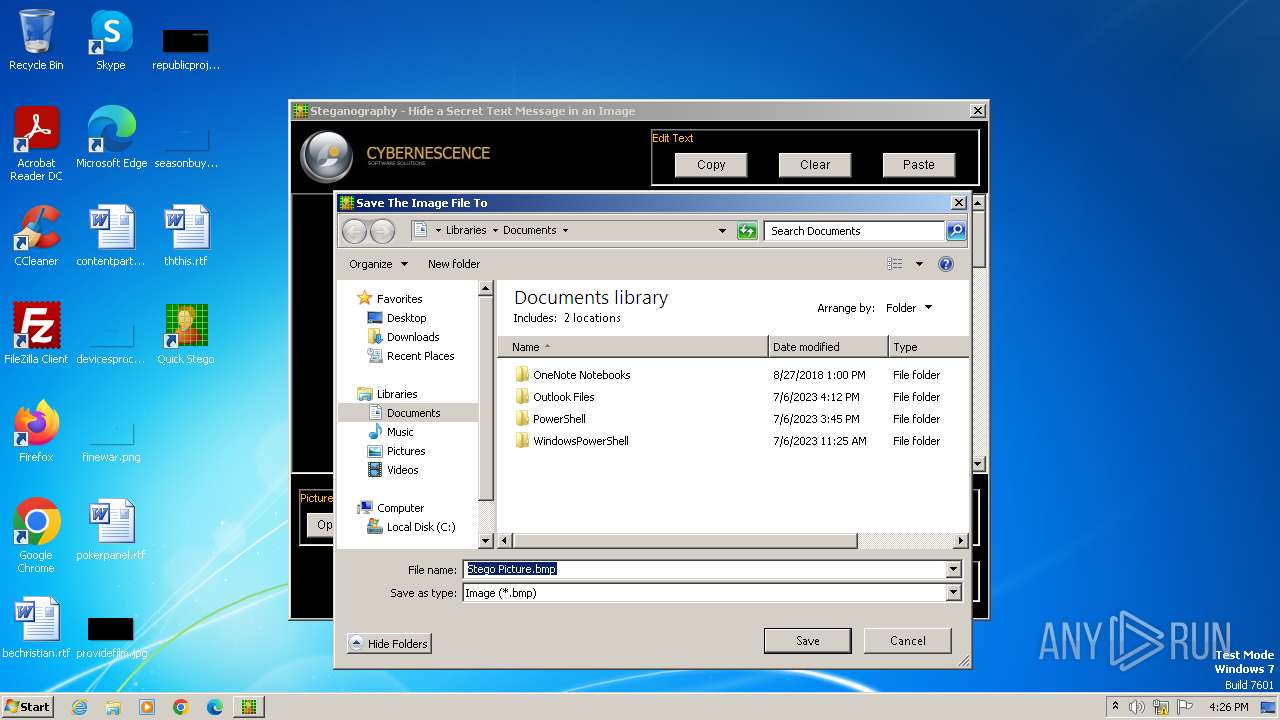
Task: Open Recycle Bin desktop icon
Action: [36, 40]
